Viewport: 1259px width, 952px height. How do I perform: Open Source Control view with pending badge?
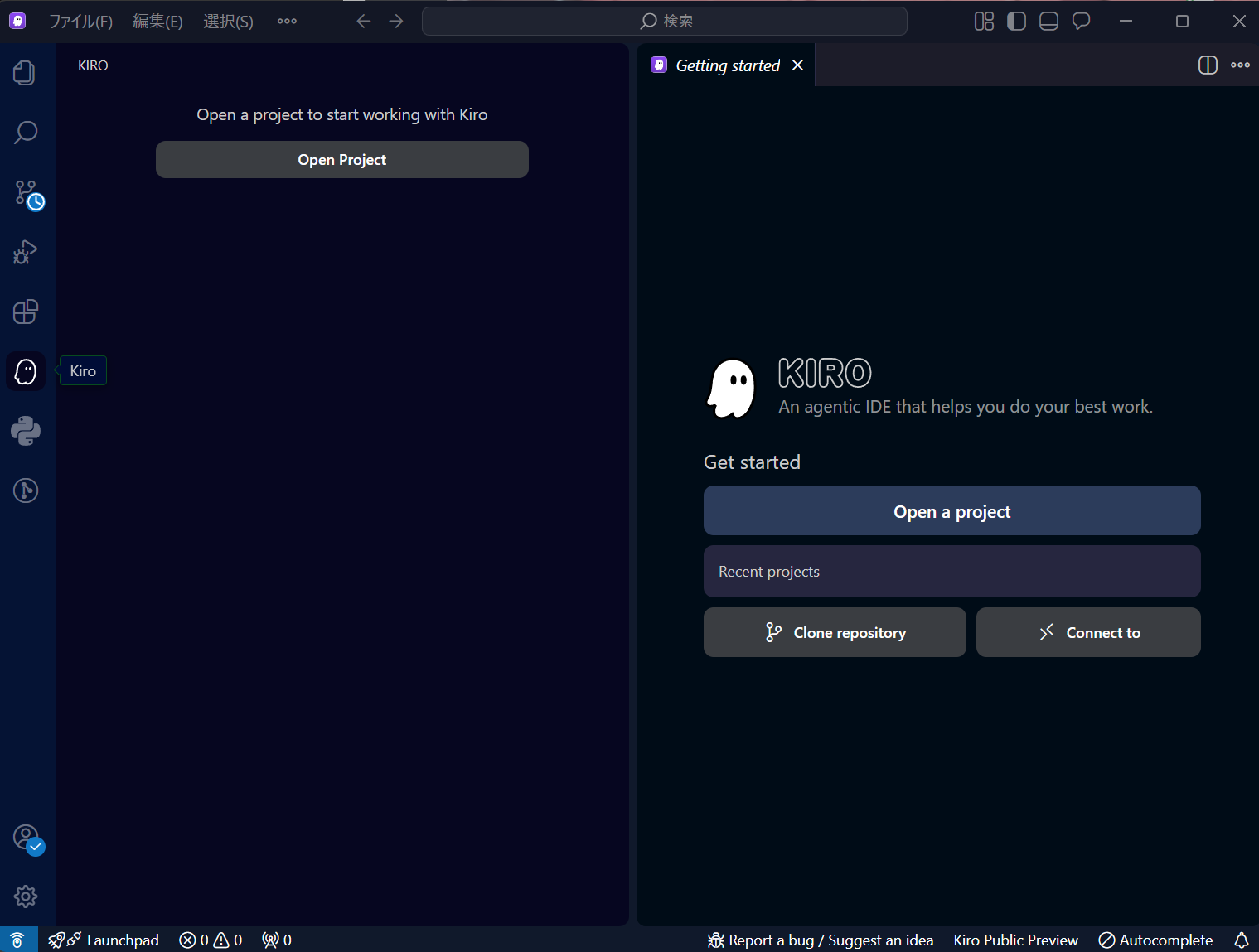[27, 194]
